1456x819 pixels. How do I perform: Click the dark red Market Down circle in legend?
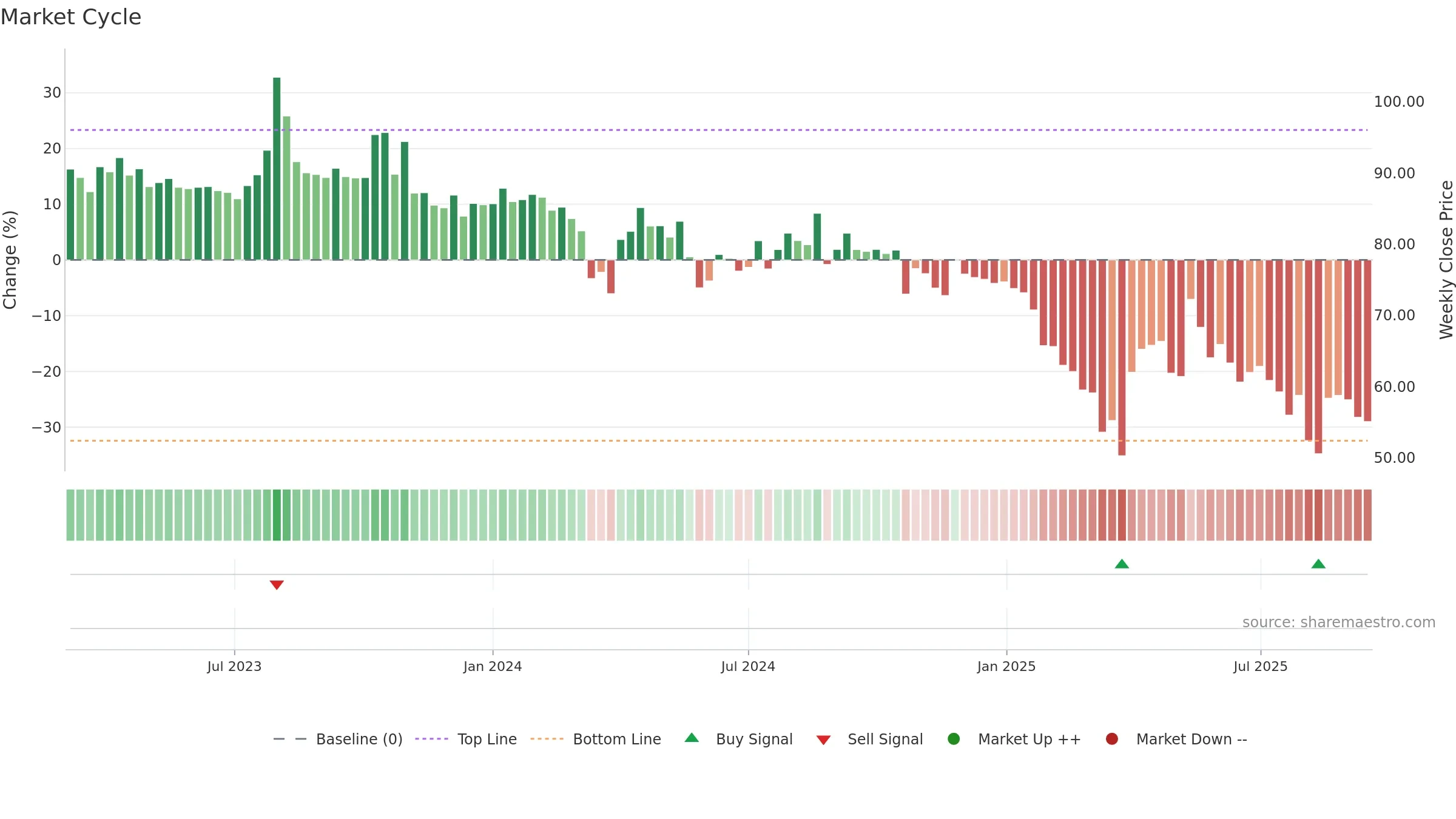[1112, 739]
